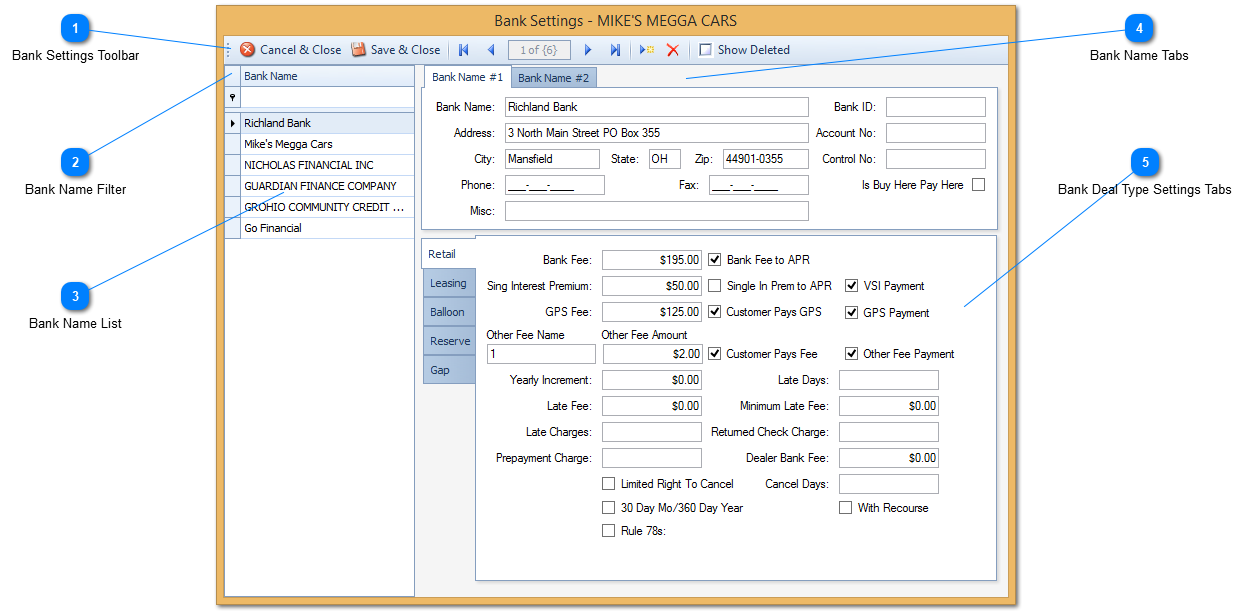This screenshot has width=1248, height=614.
Task: Toggle Customer Pays Fee checkbox
Action: [715, 354]
